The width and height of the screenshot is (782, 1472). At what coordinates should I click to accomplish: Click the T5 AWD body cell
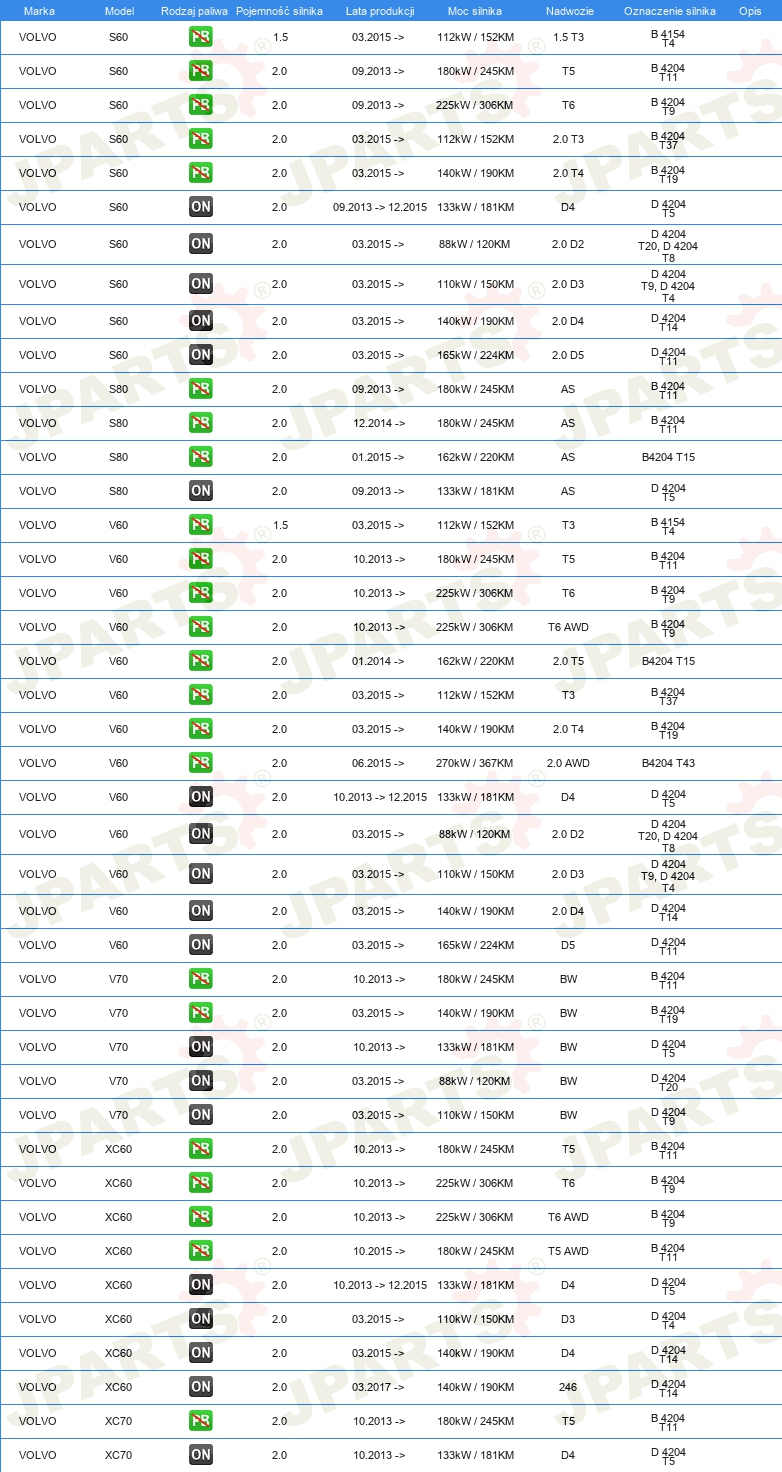[568, 1251]
